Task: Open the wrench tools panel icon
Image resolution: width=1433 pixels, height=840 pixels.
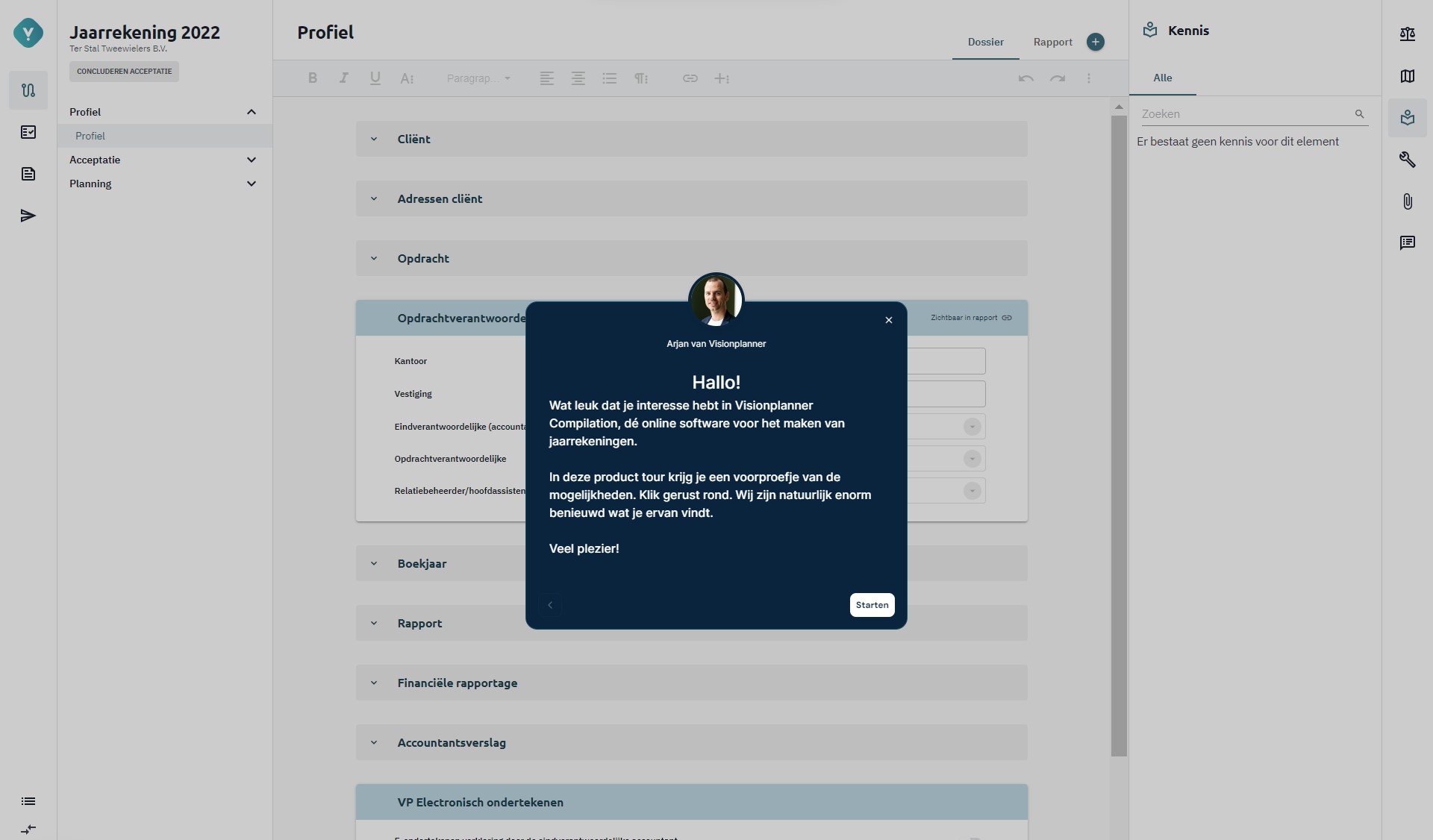Action: pos(1407,160)
